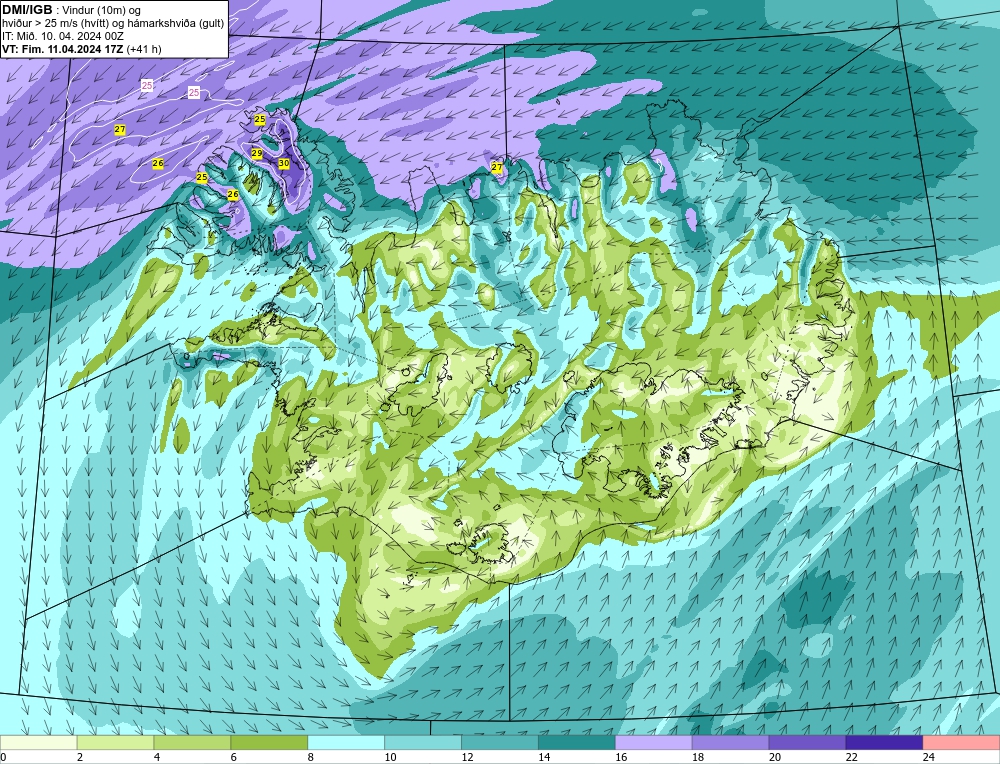The height and width of the screenshot is (764, 1000).
Task: Click the legend scale number 24
Action: point(929,757)
